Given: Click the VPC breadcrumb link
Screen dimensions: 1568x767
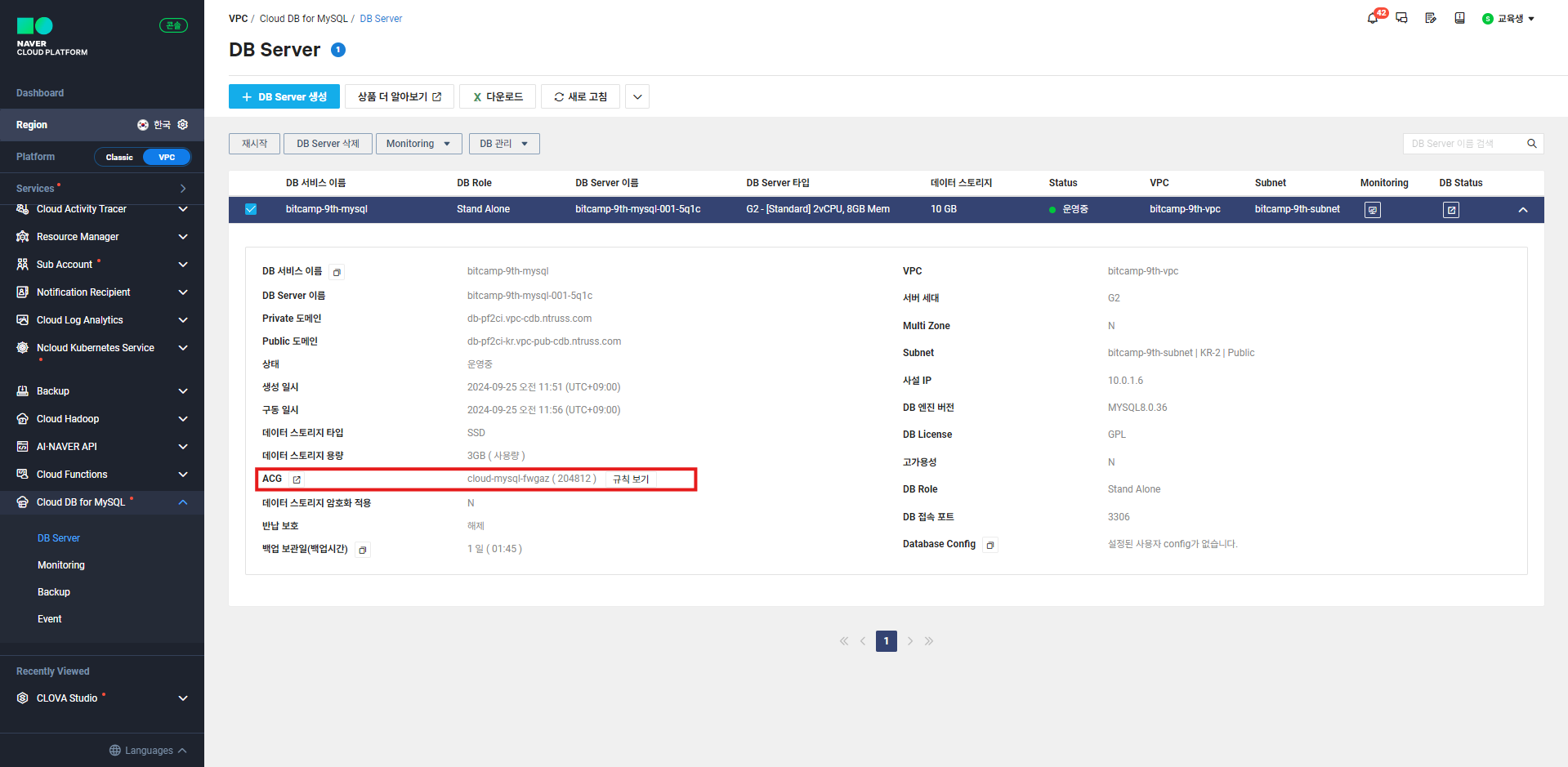Looking at the screenshot, I should [238, 19].
